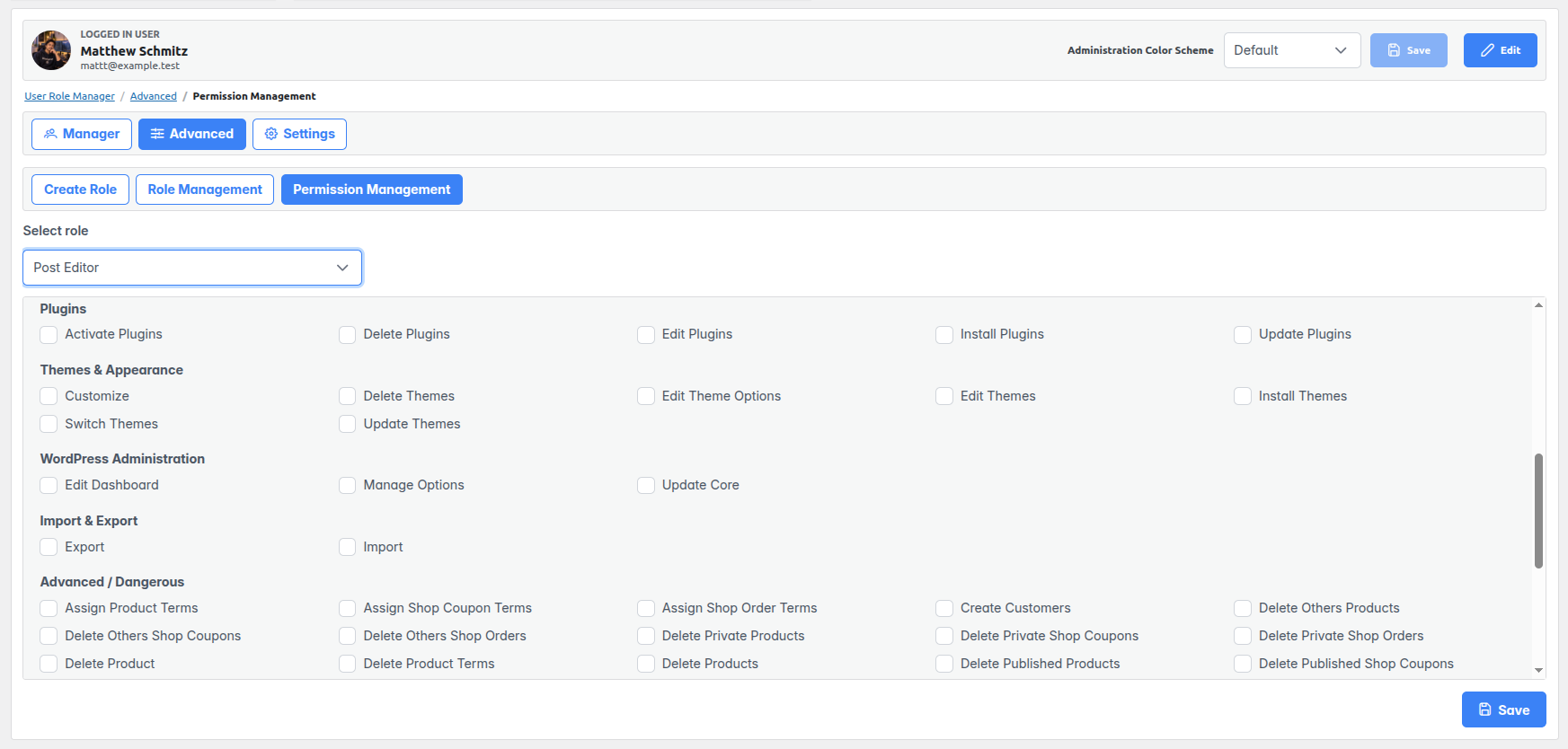Toggle the Edit Plugins checkbox
1568x749 pixels.
coord(646,335)
